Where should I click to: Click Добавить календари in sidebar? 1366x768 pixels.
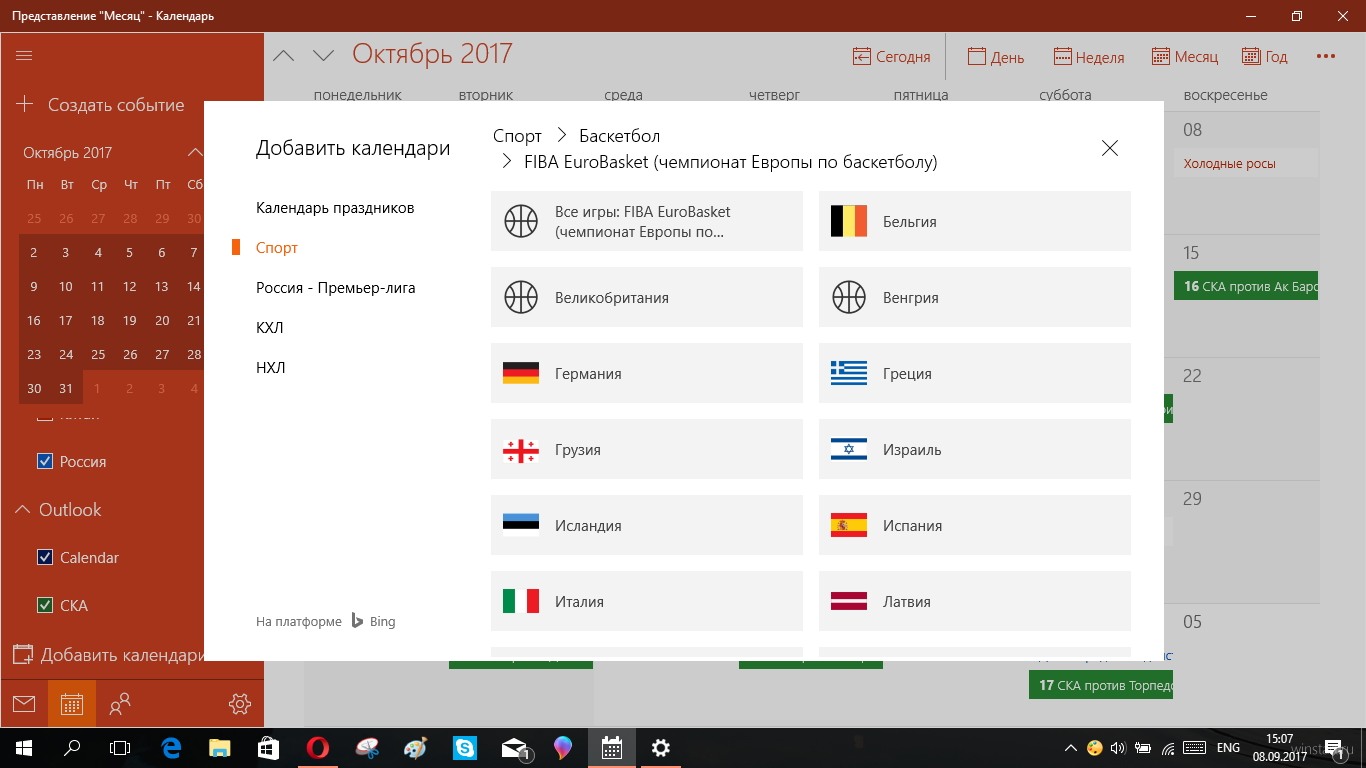point(108,655)
